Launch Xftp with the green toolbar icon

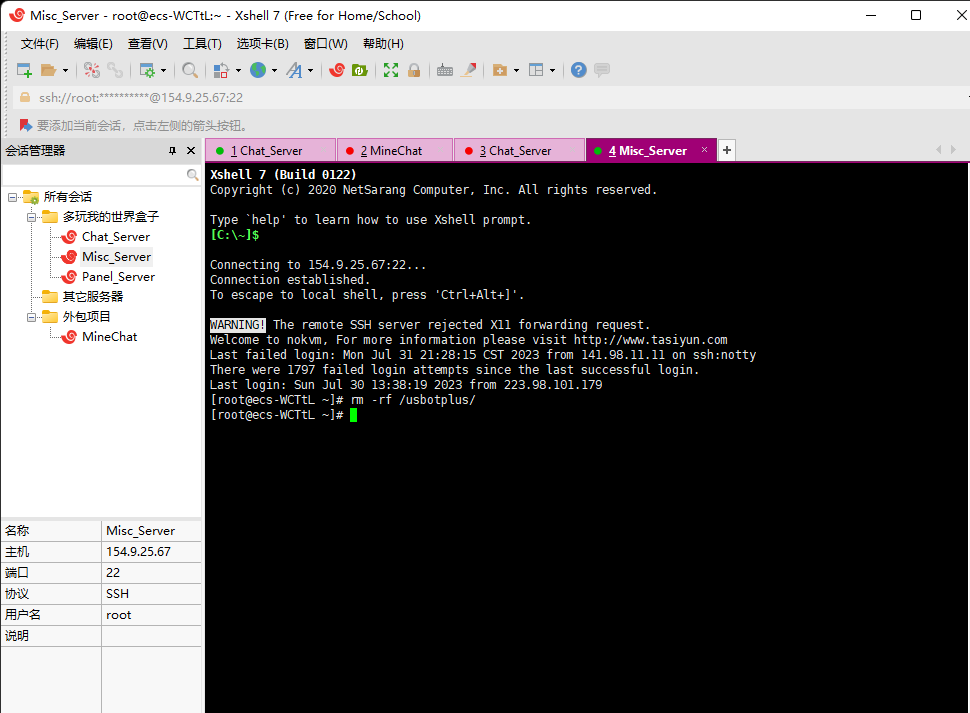[359, 70]
